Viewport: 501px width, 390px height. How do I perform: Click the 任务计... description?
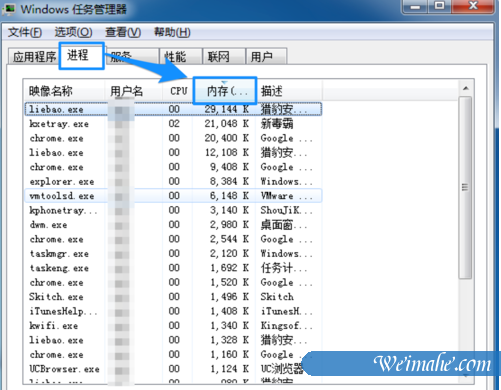click(284, 268)
